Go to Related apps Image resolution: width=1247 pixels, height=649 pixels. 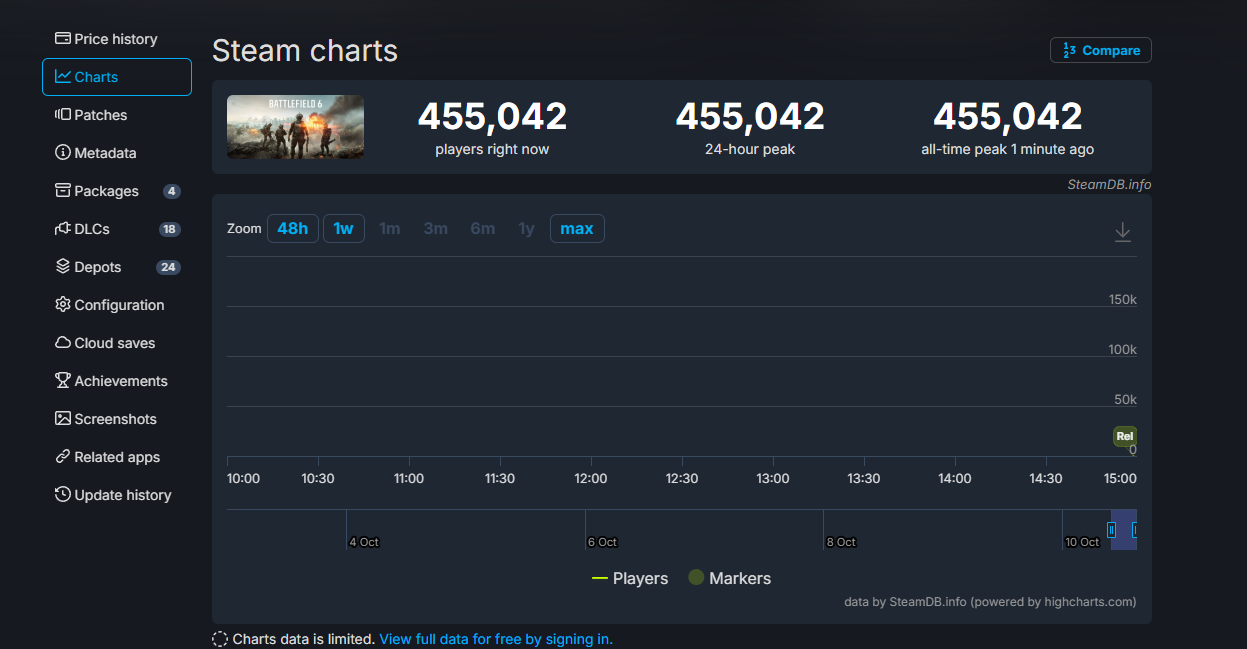[116, 457]
